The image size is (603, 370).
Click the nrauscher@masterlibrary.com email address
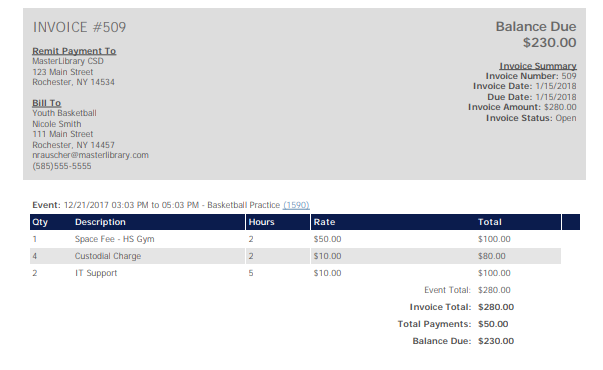(x=90, y=155)
